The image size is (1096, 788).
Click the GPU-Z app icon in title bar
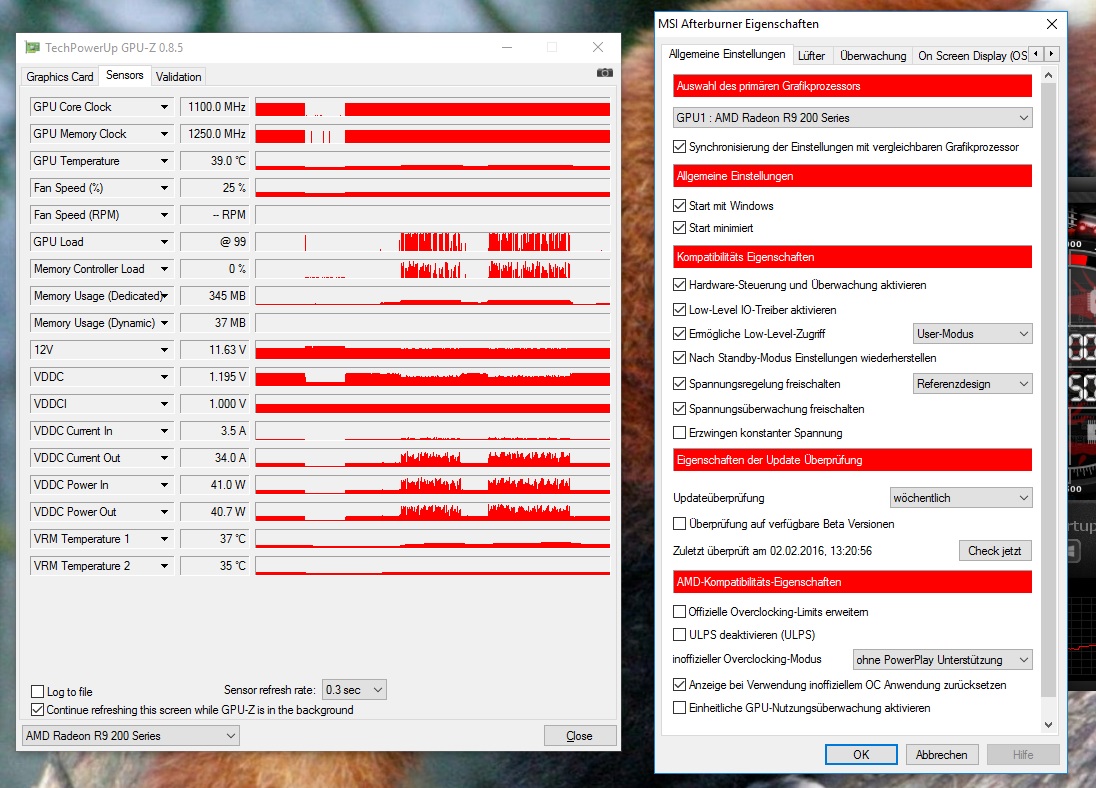click(32, 48)
